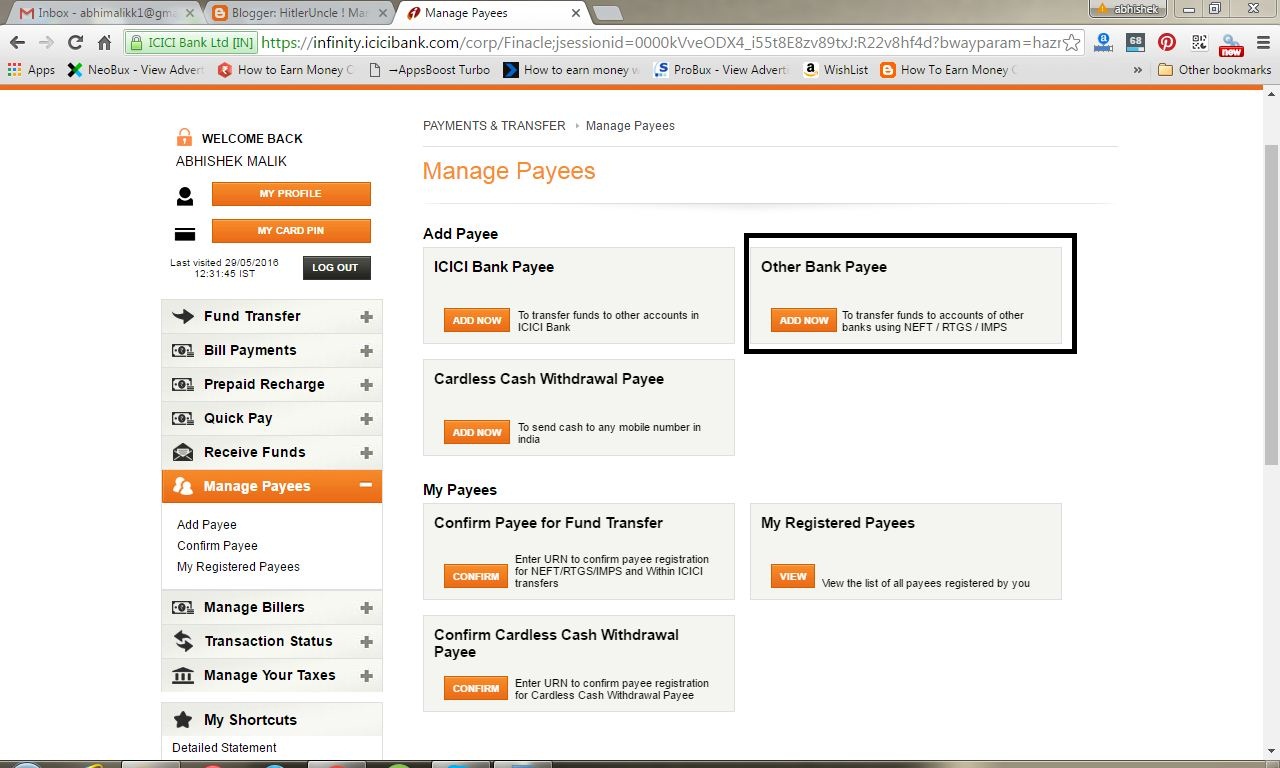Click the Transaction Status arrows icon
The image size is (1280, 768).
[x=183, y=641]
